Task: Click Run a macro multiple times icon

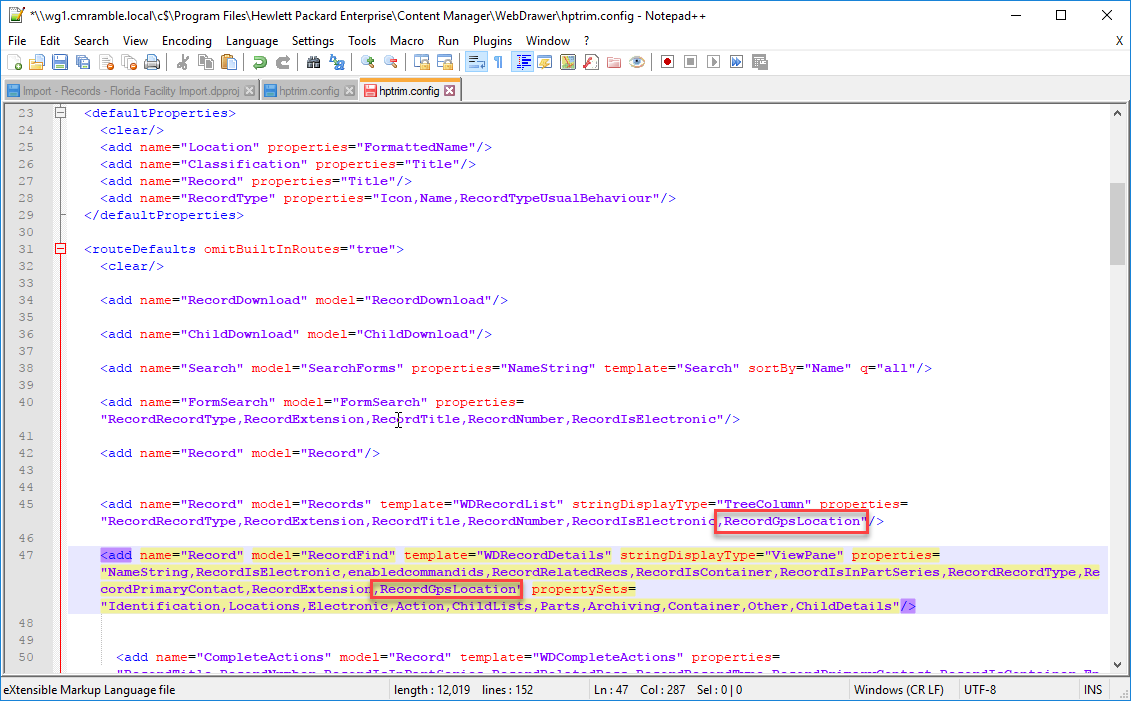Action: [736, 63]
